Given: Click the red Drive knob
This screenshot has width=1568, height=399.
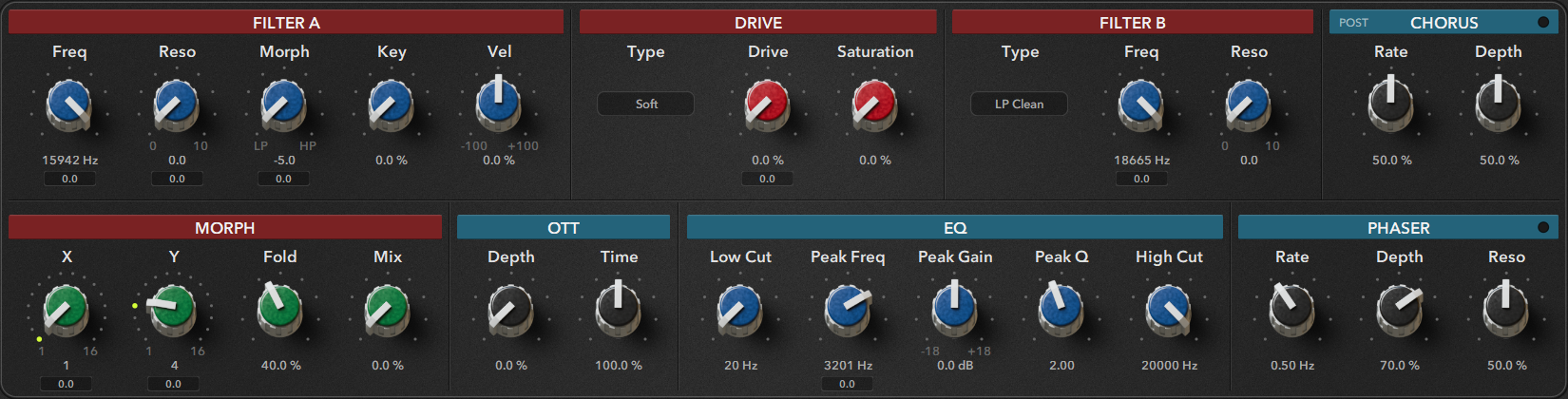Looking at the screenshot, I should click(x=768, y=104).
